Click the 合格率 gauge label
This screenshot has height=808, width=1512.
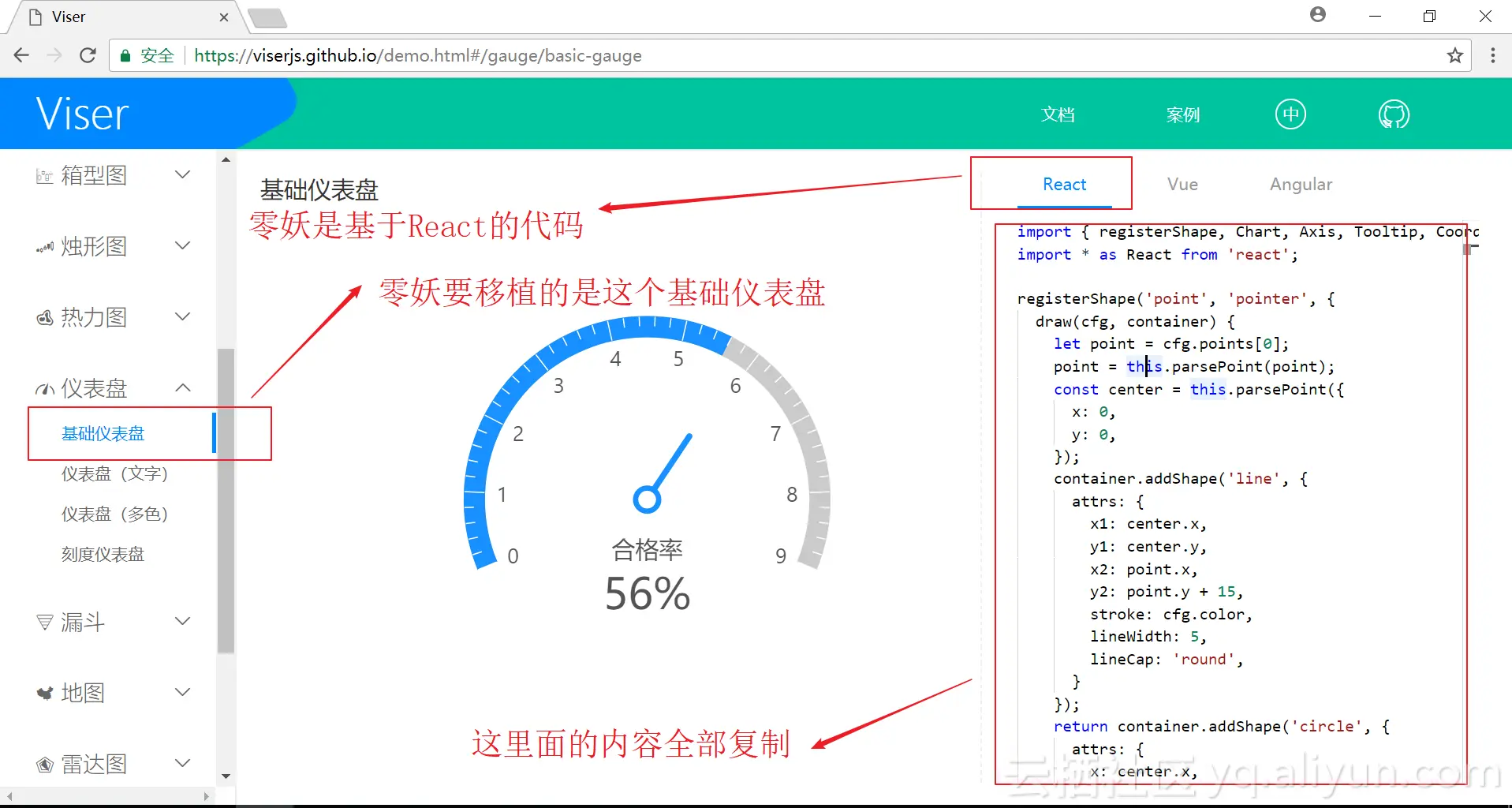(648, 550)
